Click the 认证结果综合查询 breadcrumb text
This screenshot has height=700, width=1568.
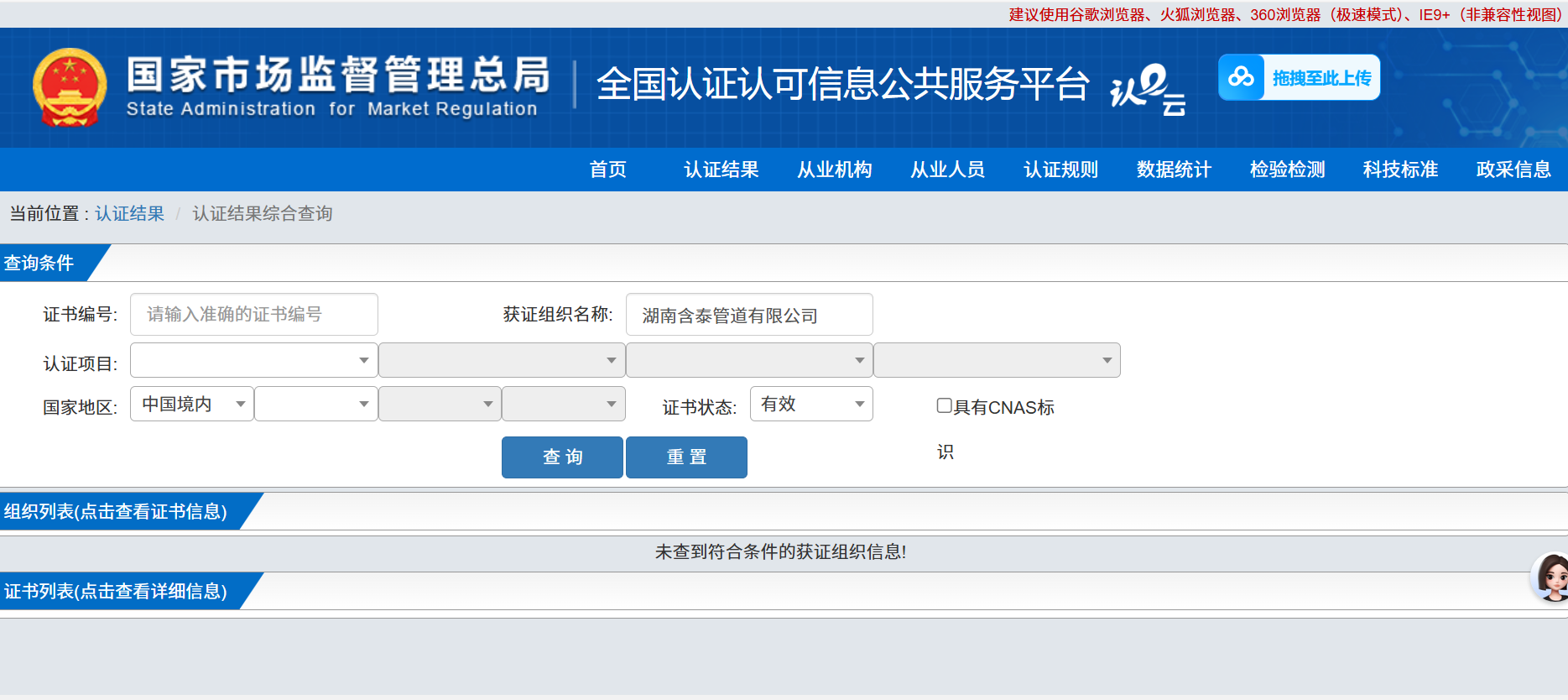[263, 214]
